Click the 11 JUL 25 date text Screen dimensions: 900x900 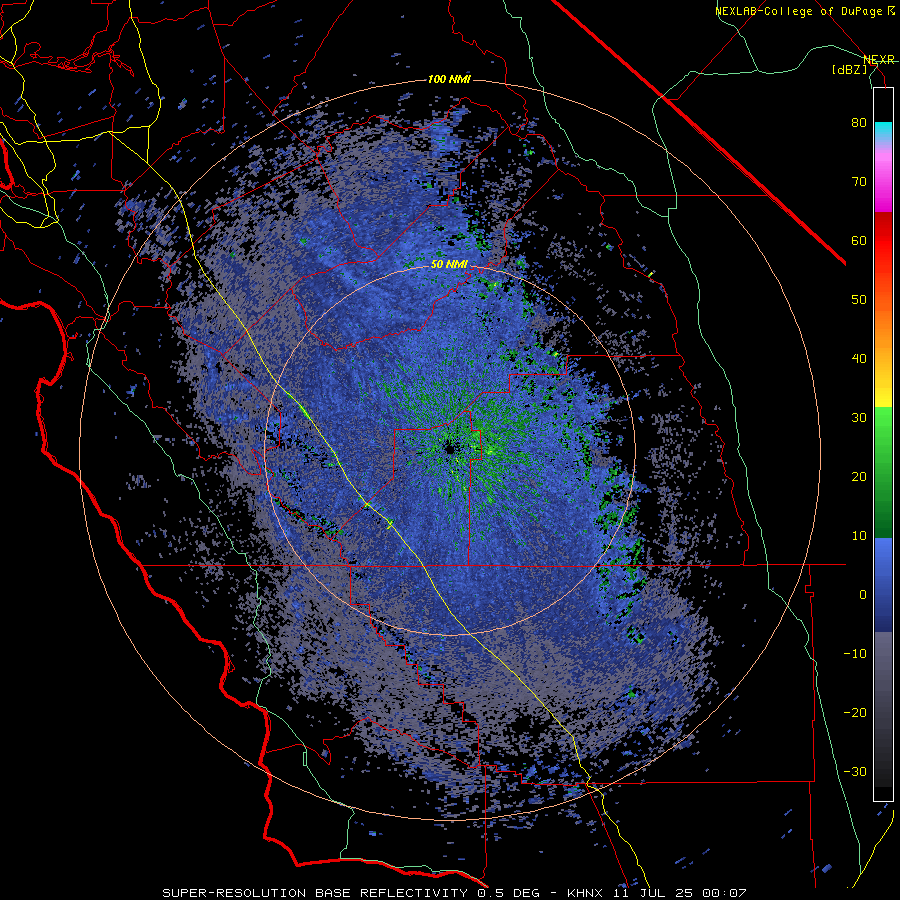click(x=655, y=893)
